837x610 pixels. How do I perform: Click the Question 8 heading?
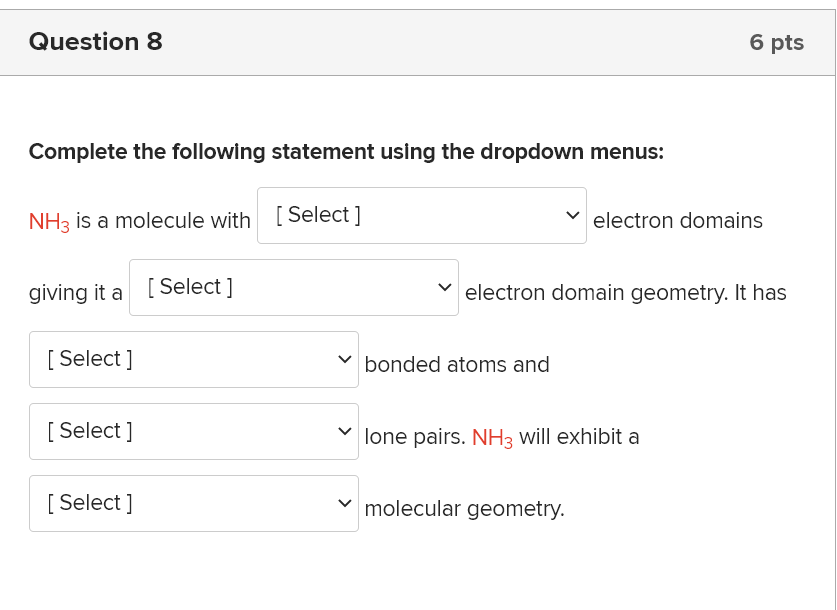[95, 42]
